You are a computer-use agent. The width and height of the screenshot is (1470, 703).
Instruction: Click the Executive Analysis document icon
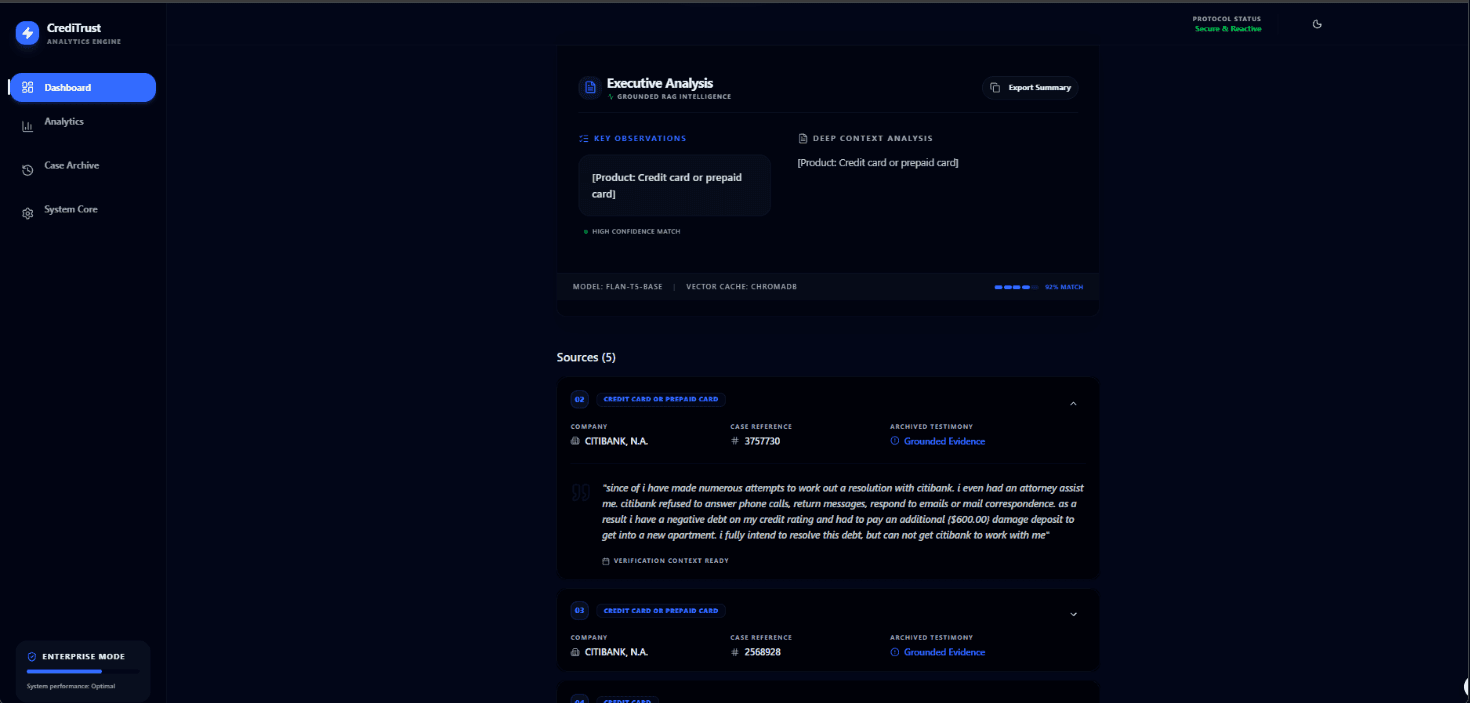pyautogui.click(x=590, y=87)
